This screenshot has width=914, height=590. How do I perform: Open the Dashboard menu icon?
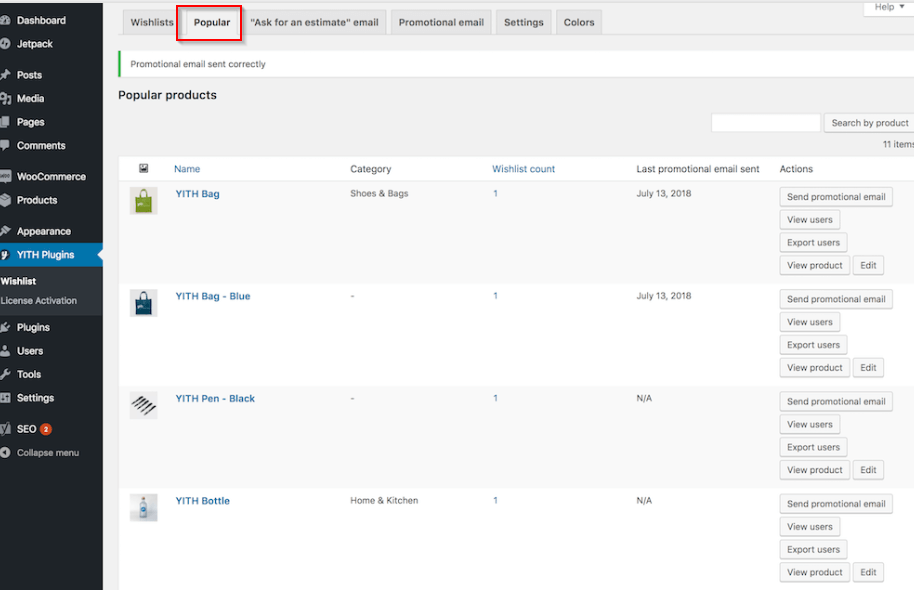[x=5, y=20]
